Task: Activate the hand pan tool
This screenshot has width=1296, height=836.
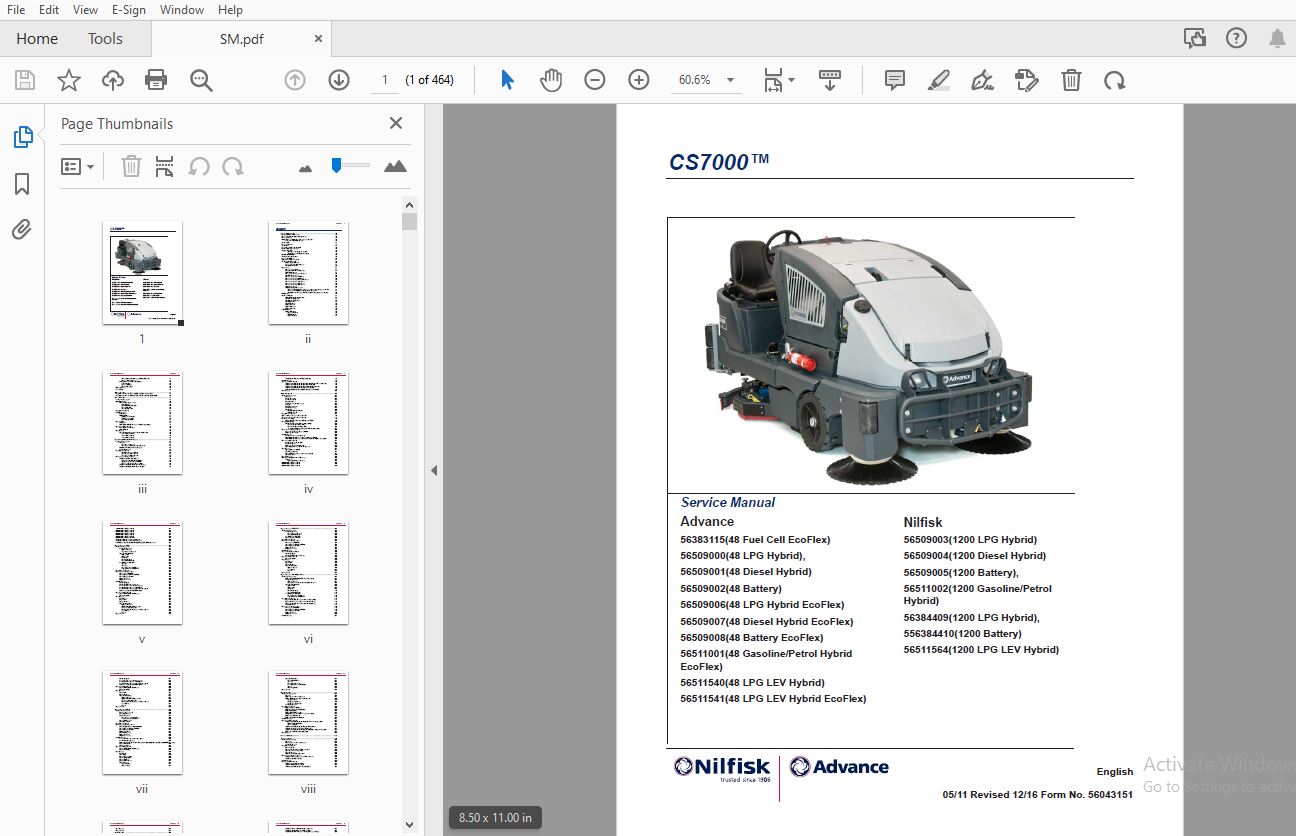Action: coord(551,80)
